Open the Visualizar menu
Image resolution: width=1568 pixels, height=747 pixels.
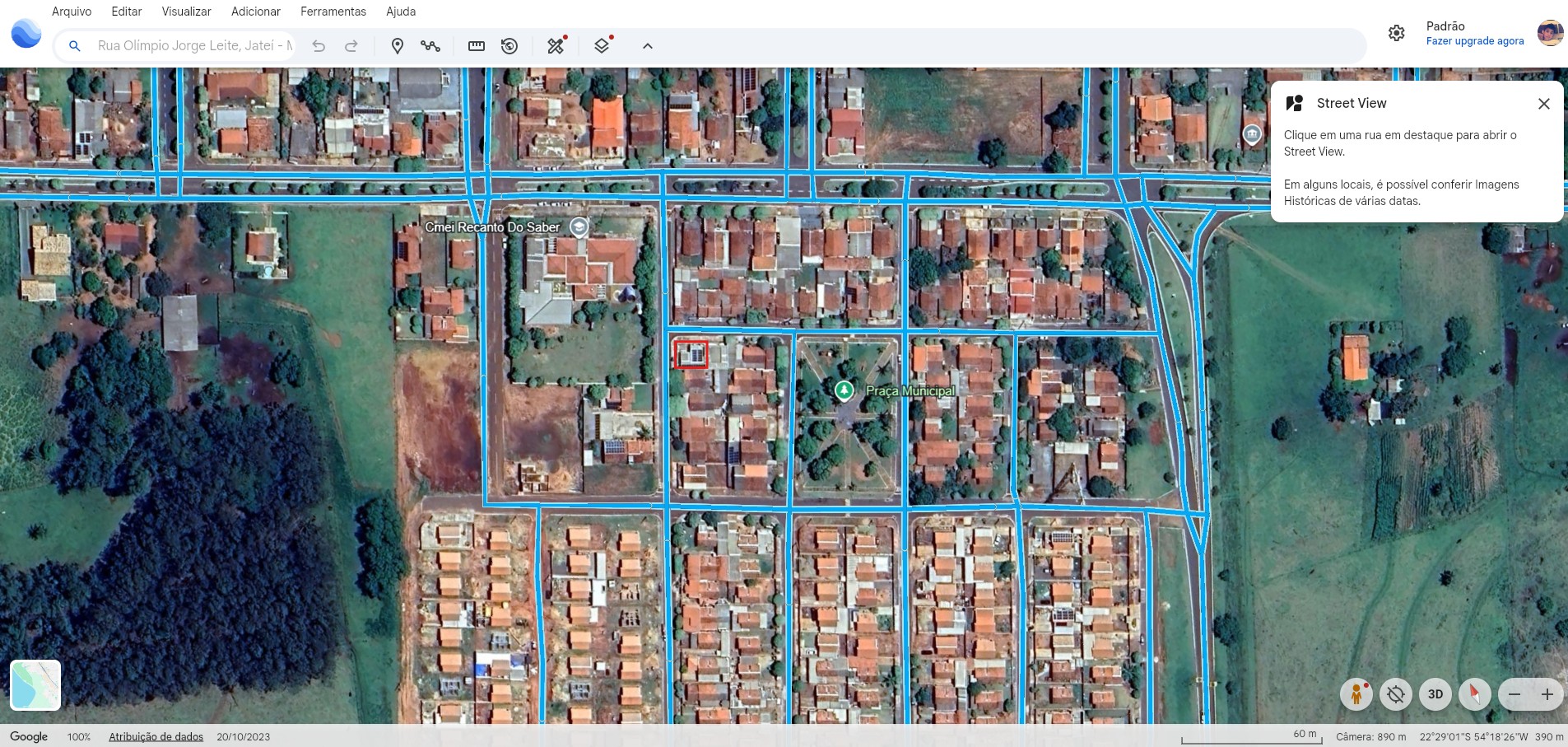click(x=186, y=12)
